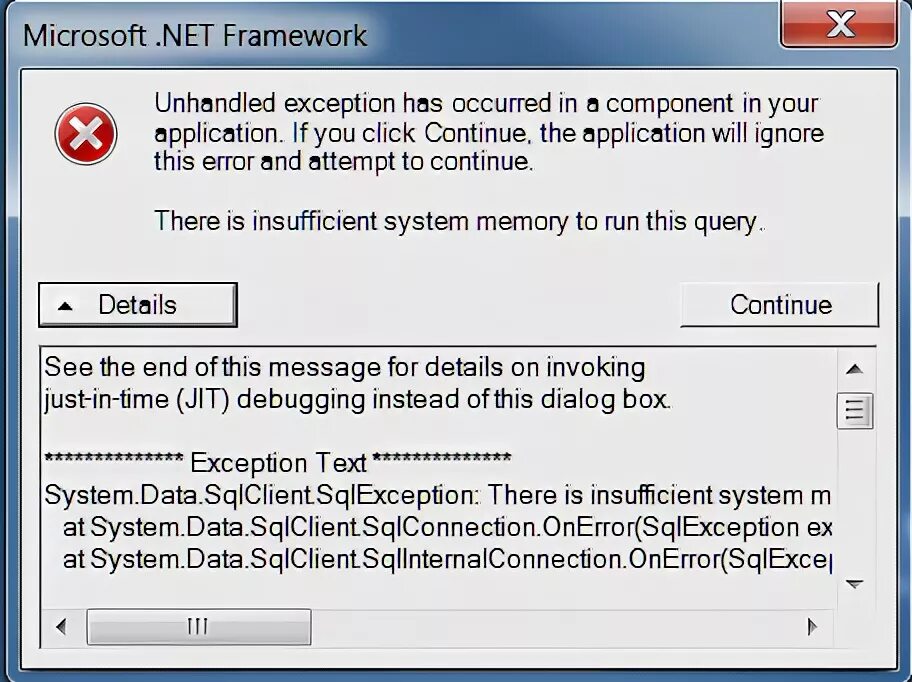Place the cursor on the Exception Text header line
The width and height of the screenshot is (912, 682).
pos(277,462)
